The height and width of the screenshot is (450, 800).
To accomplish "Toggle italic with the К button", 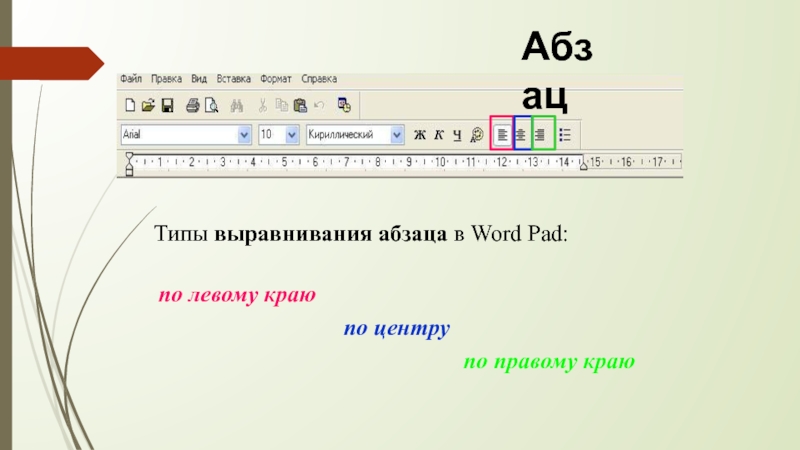I will [x=438, y=135].
